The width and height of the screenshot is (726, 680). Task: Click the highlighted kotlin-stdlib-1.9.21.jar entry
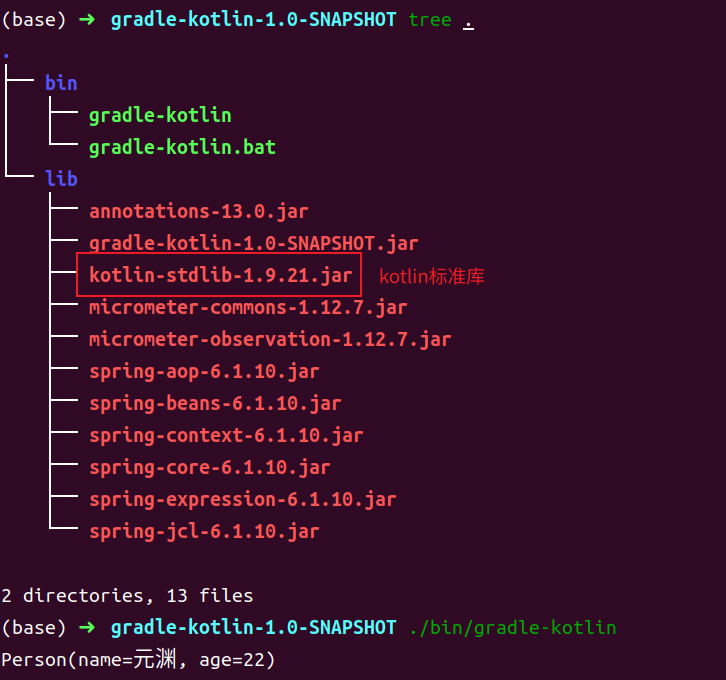pyautogui.click(x=221, y=275)
